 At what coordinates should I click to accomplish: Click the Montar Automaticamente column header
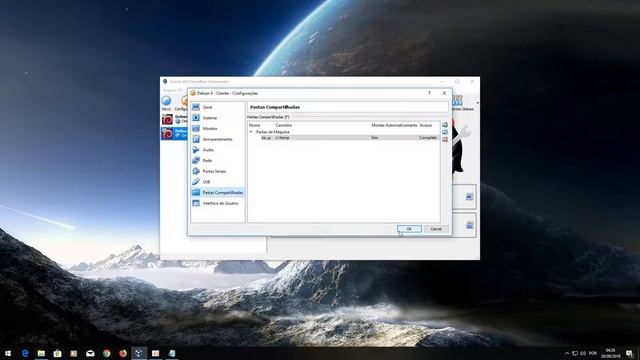click(x=394, y=125)
